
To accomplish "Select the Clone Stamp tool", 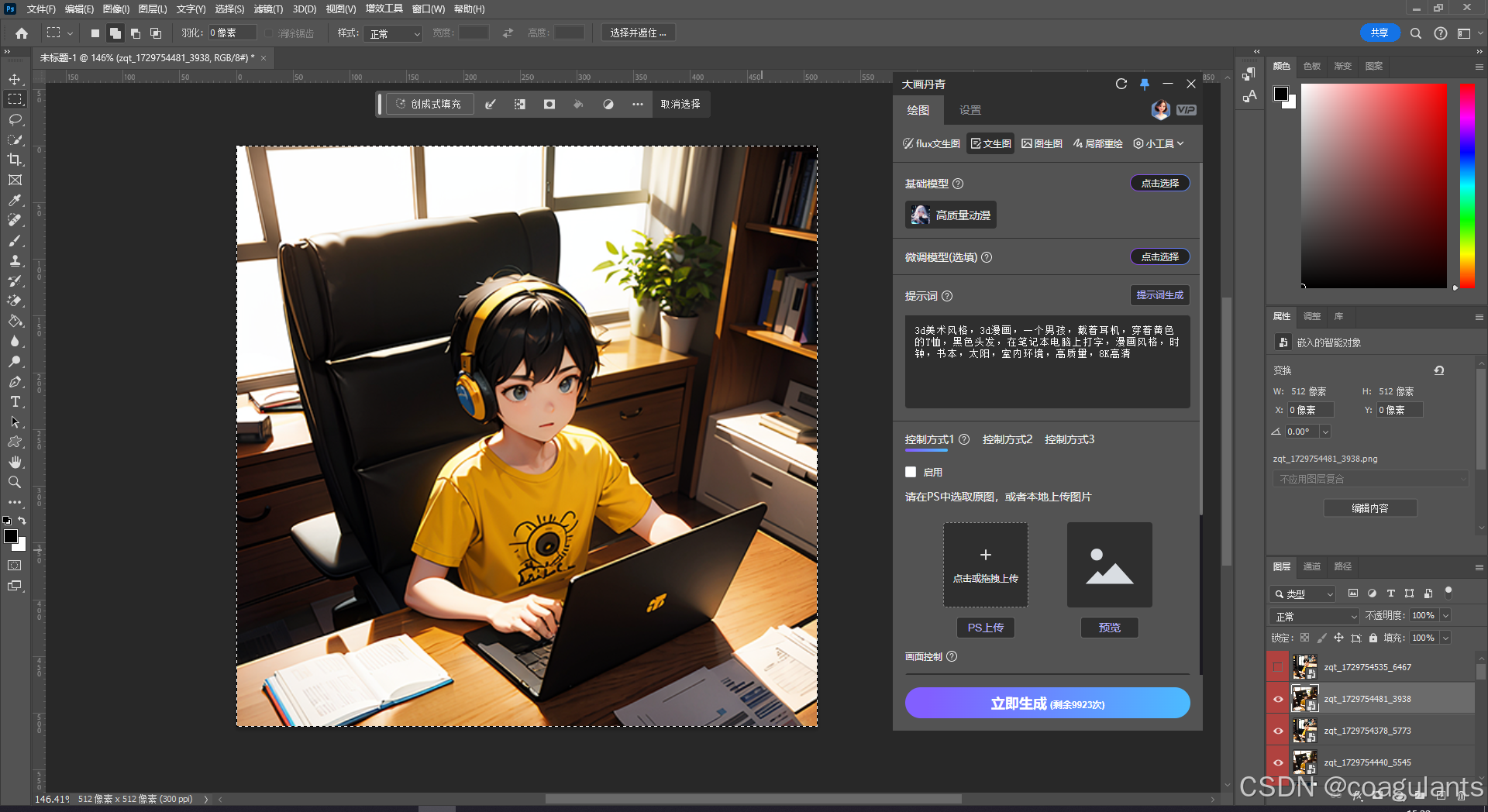I will point(15,260).
